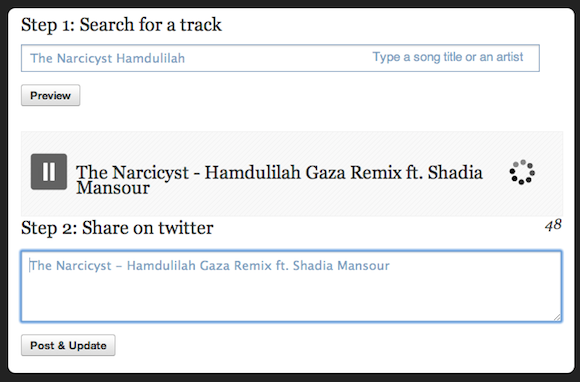Click the text area resize grip
Image resolution: width=580 pixels, height=382 pixels.
click(557, 317)
